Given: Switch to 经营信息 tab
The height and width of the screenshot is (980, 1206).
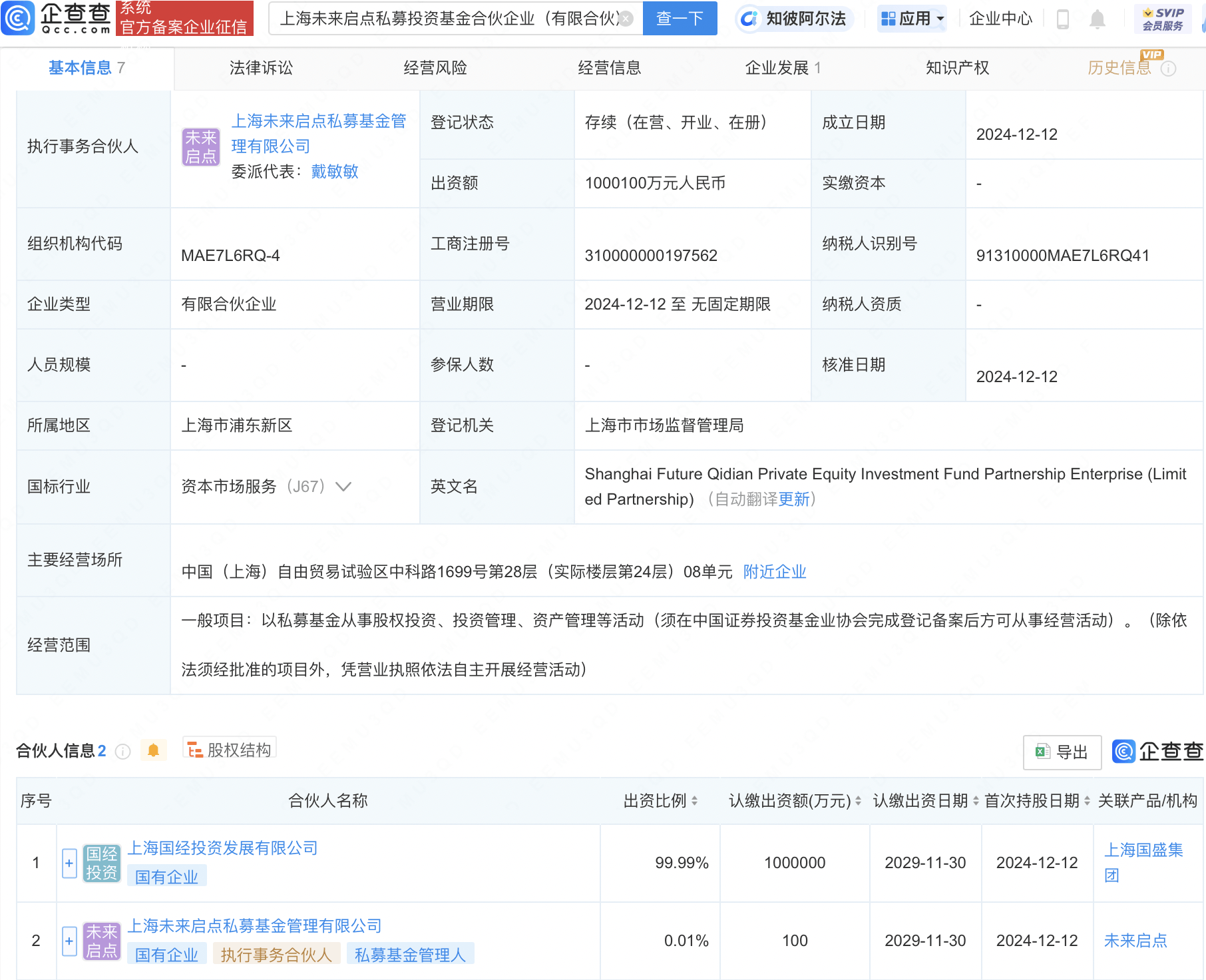Looking at the screenshot, I should coord(609,68).
